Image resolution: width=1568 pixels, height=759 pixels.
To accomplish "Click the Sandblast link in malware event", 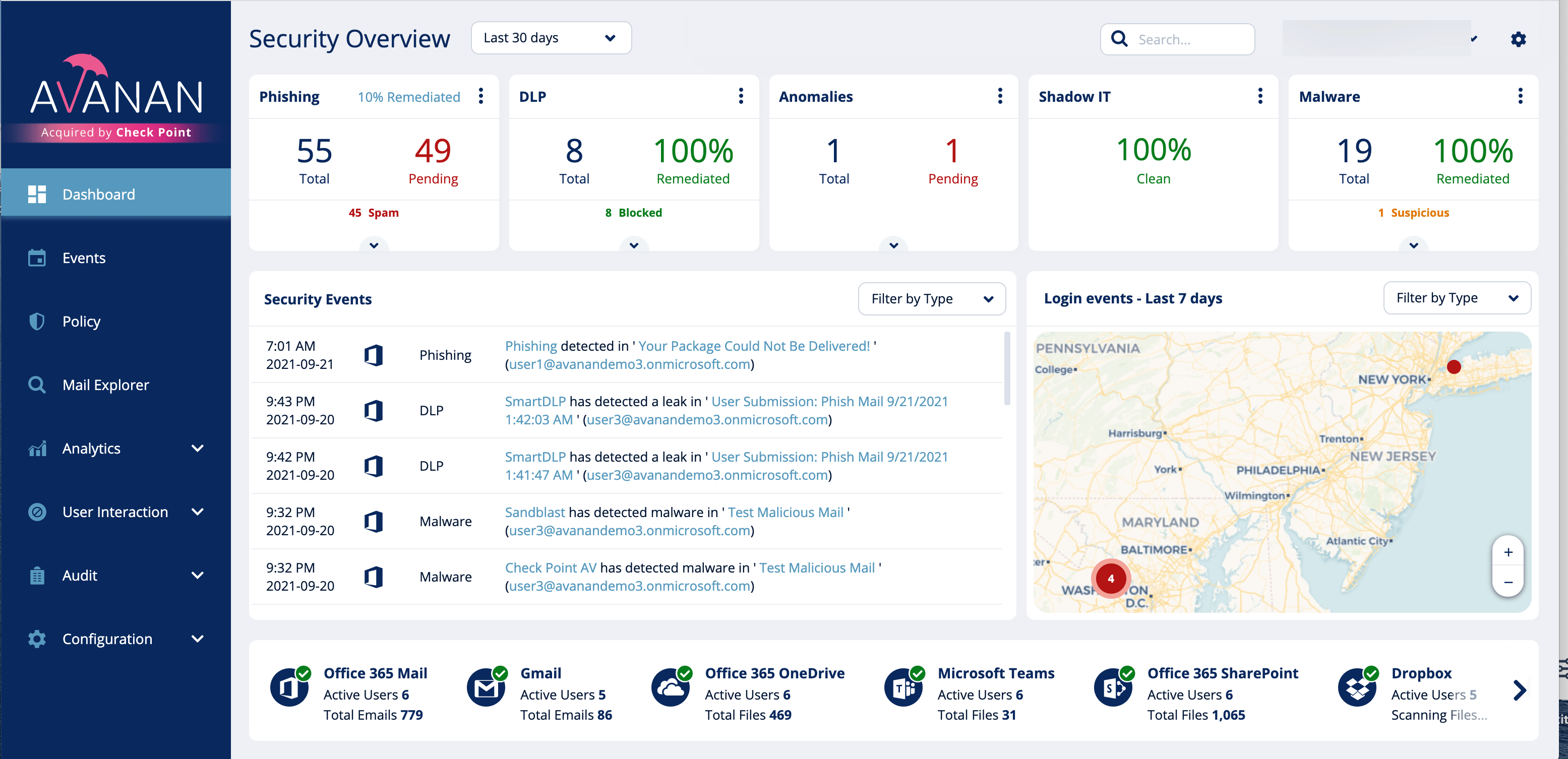I will tap(534, 513).
